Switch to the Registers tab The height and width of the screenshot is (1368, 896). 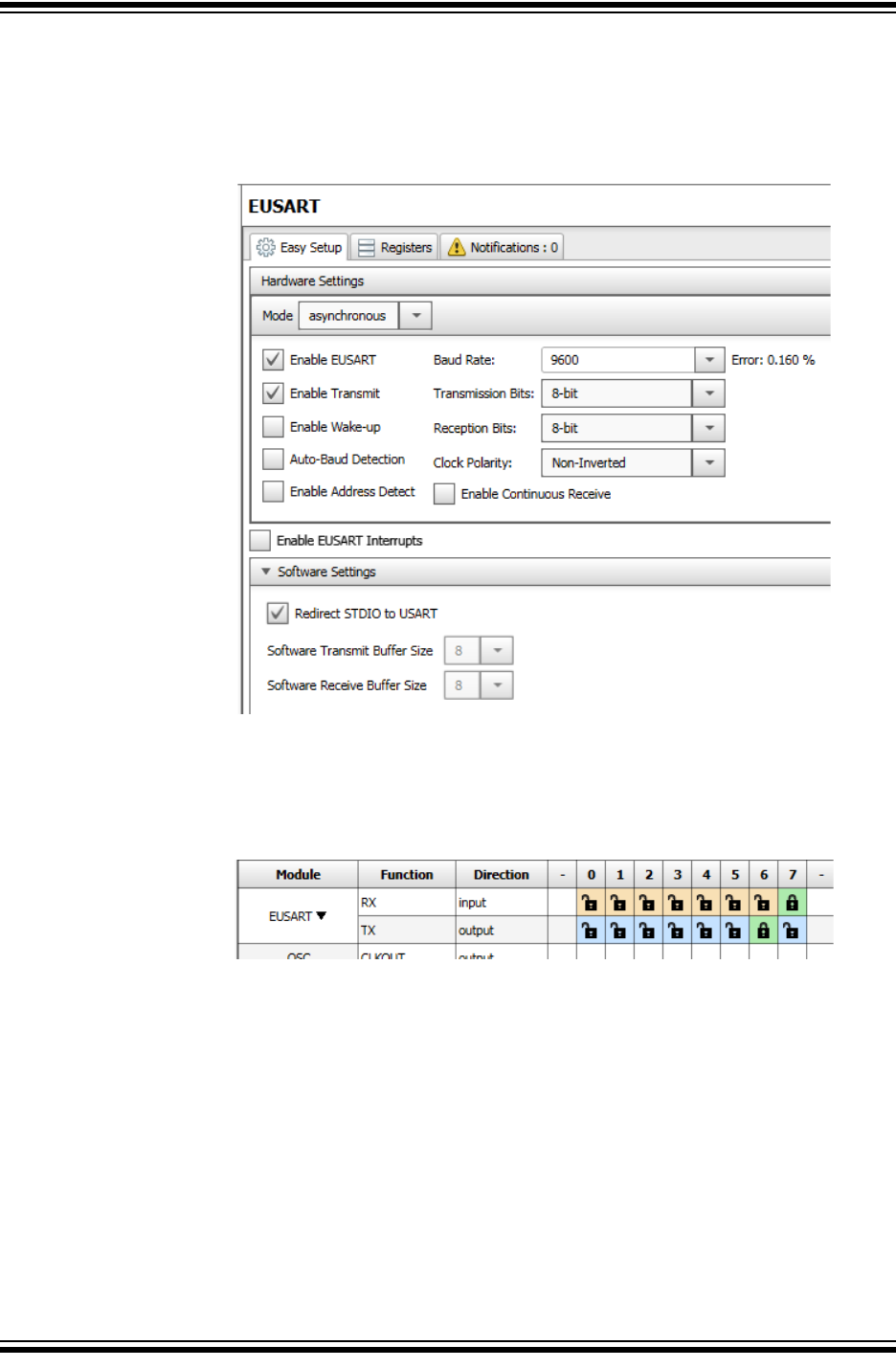[x=394, y=247]
